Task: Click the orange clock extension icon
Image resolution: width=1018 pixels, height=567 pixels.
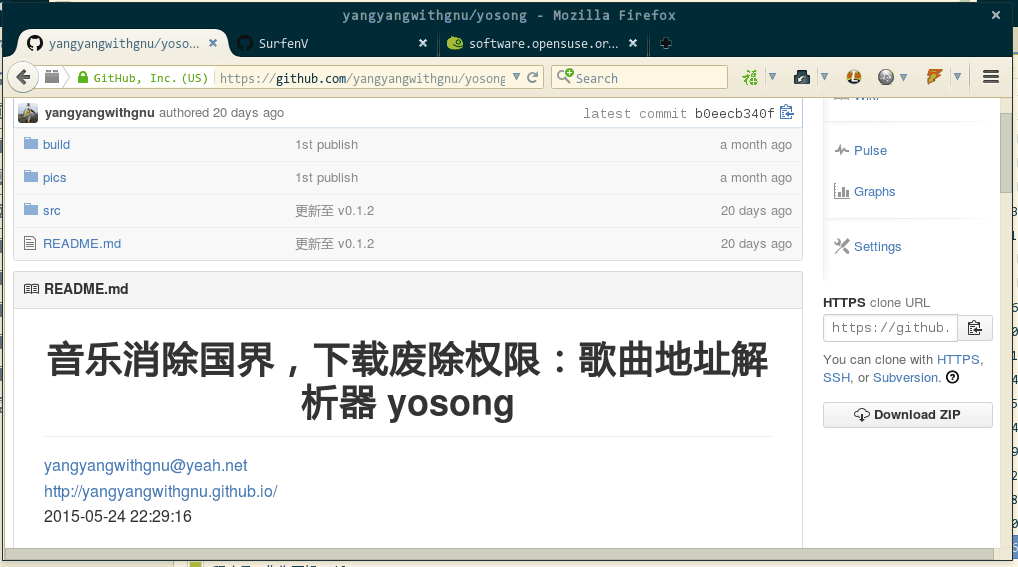Action: click(x=853, y=77)
